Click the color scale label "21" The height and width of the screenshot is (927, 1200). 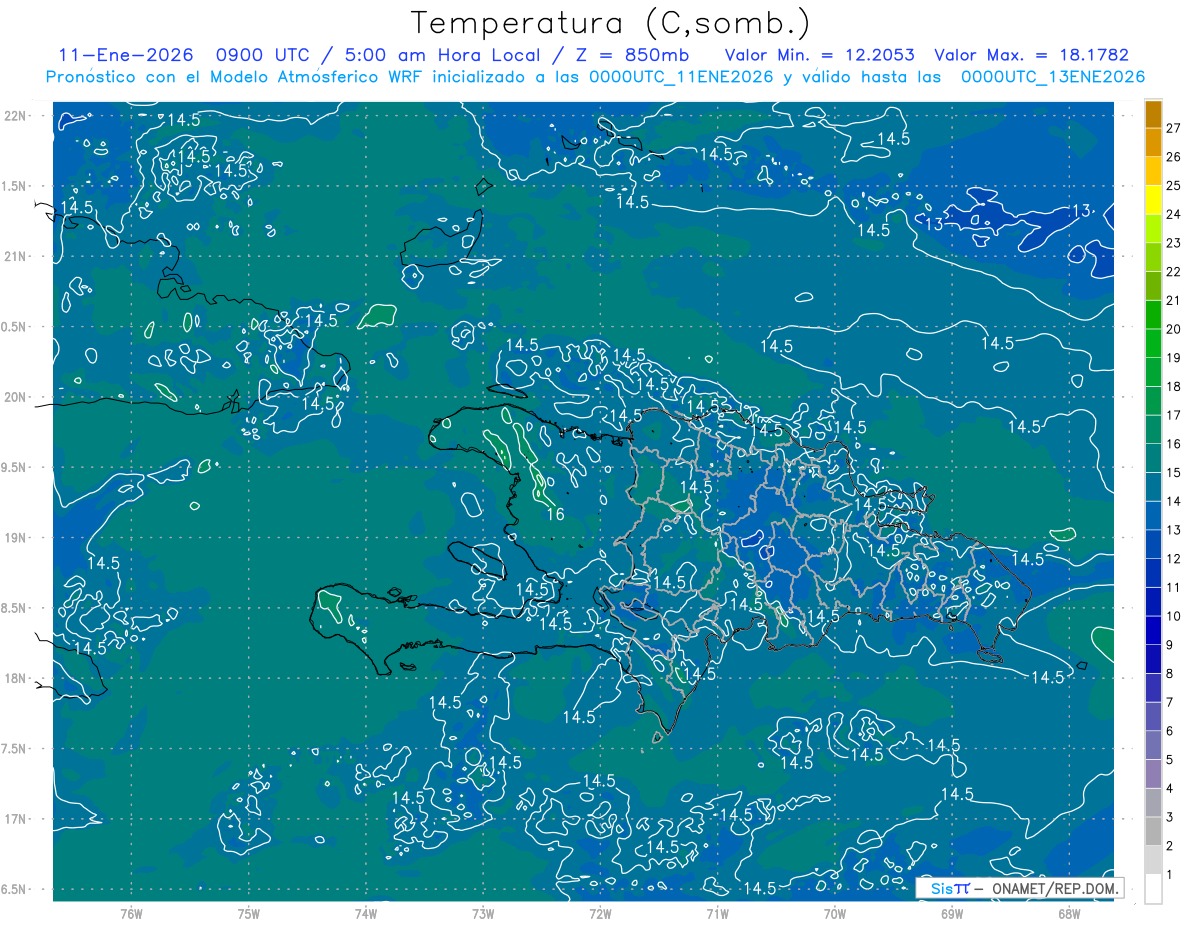pos(1174,300)
